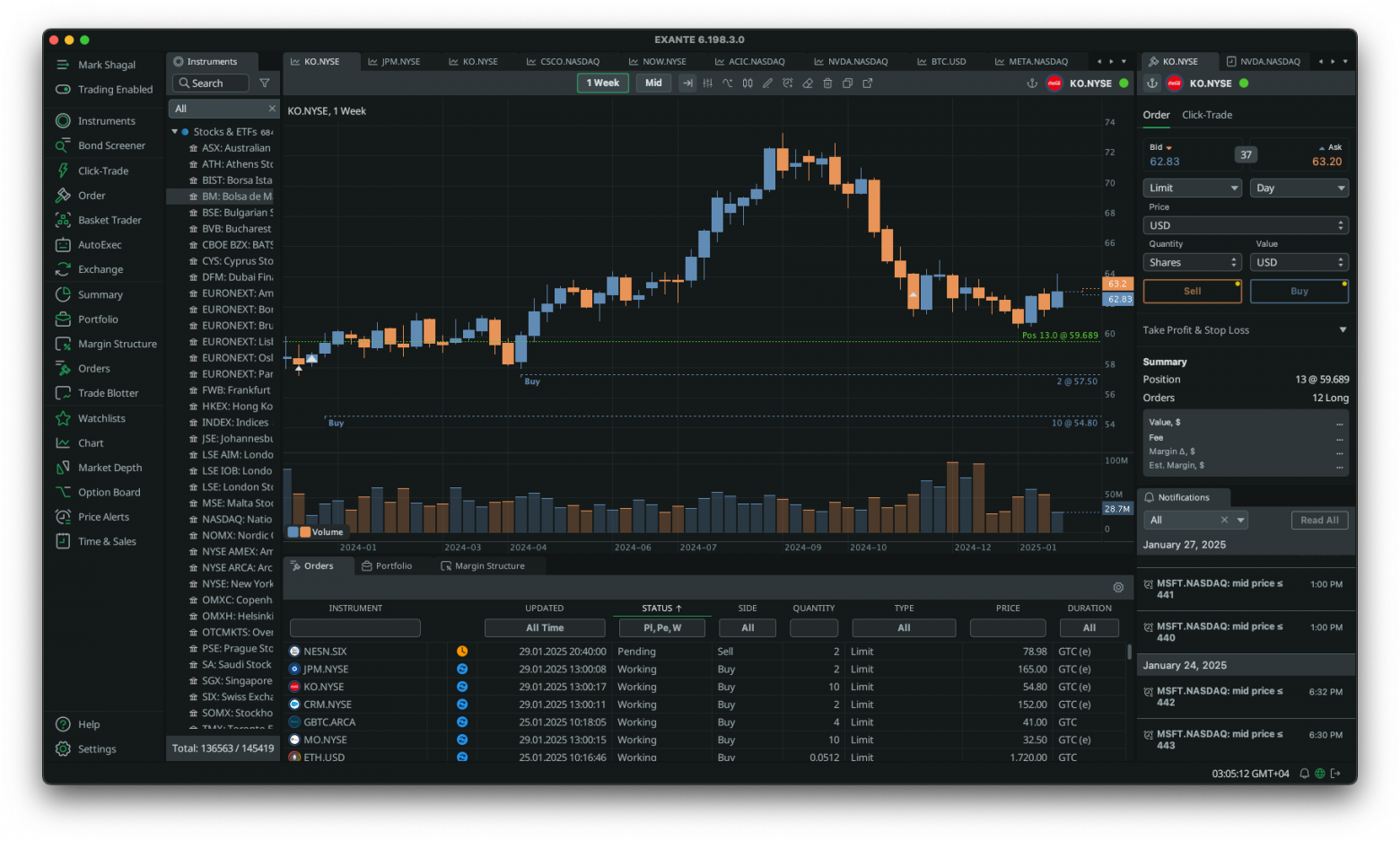Image resolution: width=1400 pixels, height=841 pixels.
Task: Clear the All filter in instruments panel
Action: [272, 109]
